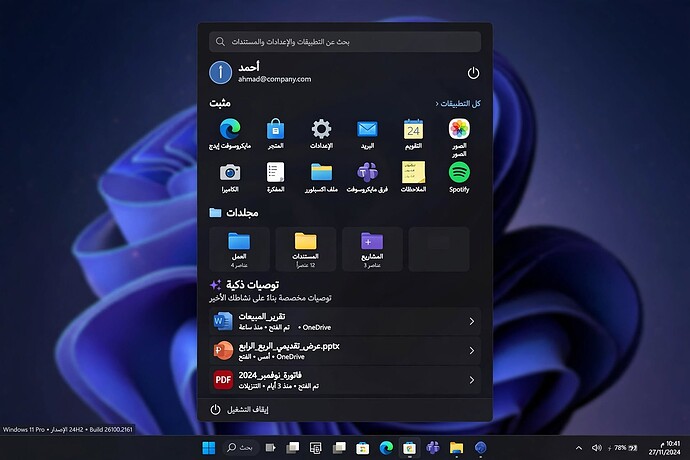
Task: Click the مجلدات heading text
Action: pos(242,213)
